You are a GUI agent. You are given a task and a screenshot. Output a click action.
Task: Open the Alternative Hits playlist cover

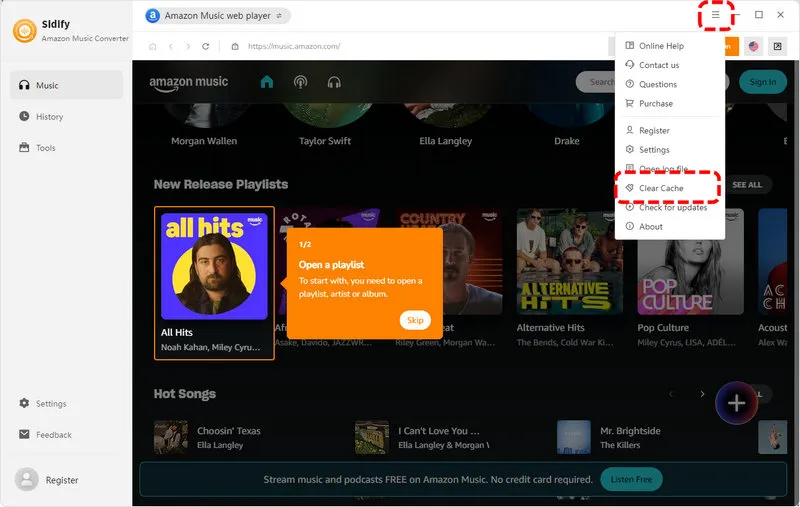point(569,262)
